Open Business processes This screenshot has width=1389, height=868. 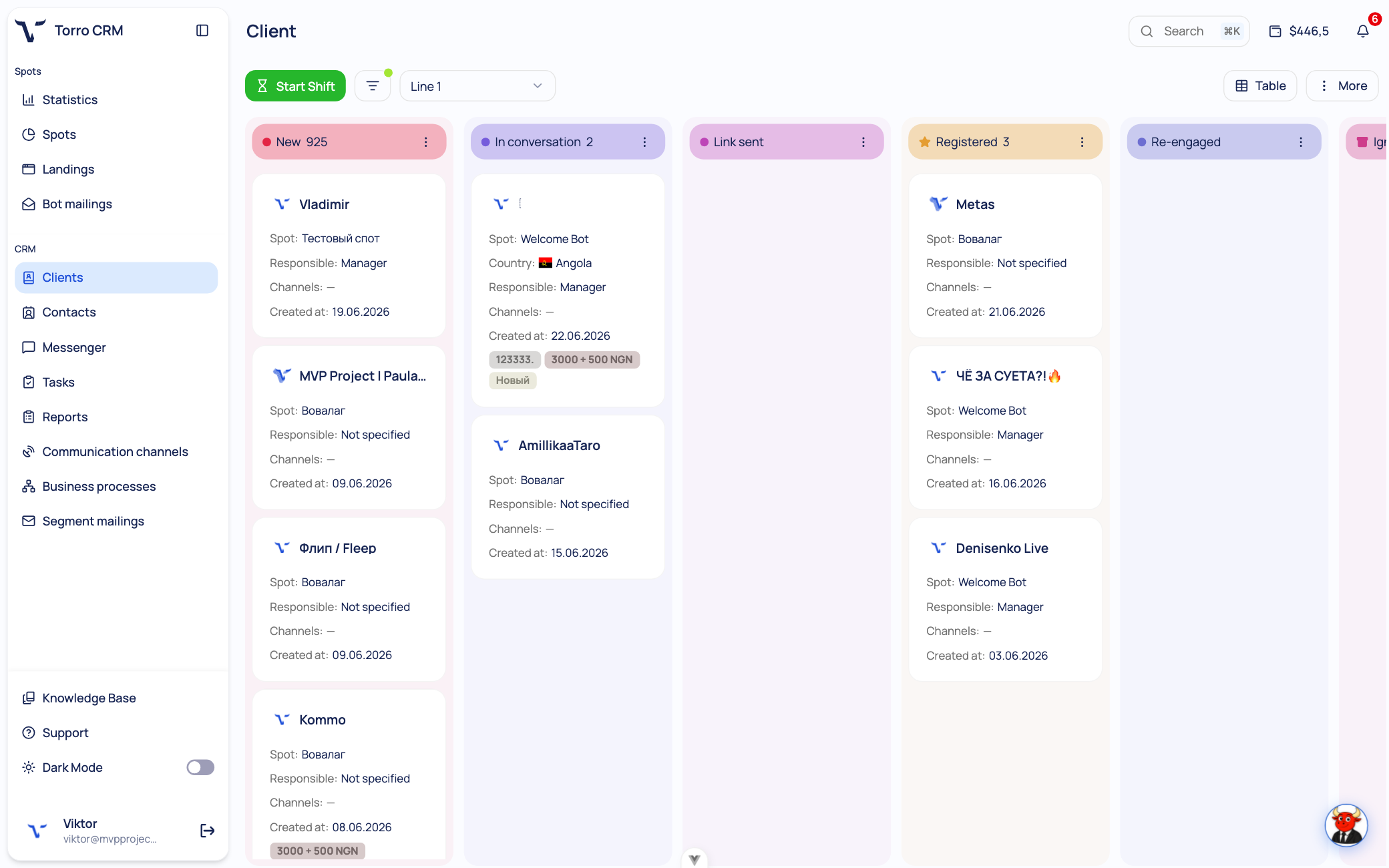116,487
